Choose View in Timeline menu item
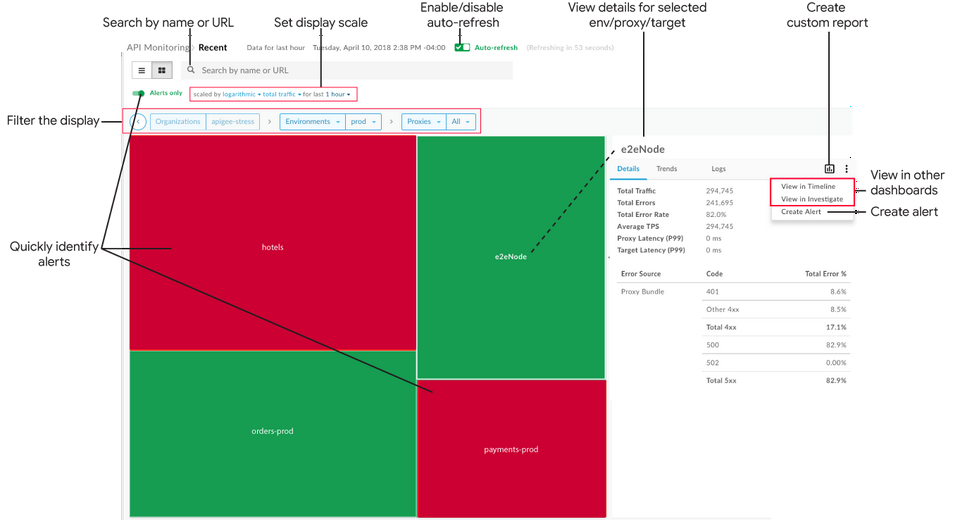The image size is (960, 520). tap(808, 186)
